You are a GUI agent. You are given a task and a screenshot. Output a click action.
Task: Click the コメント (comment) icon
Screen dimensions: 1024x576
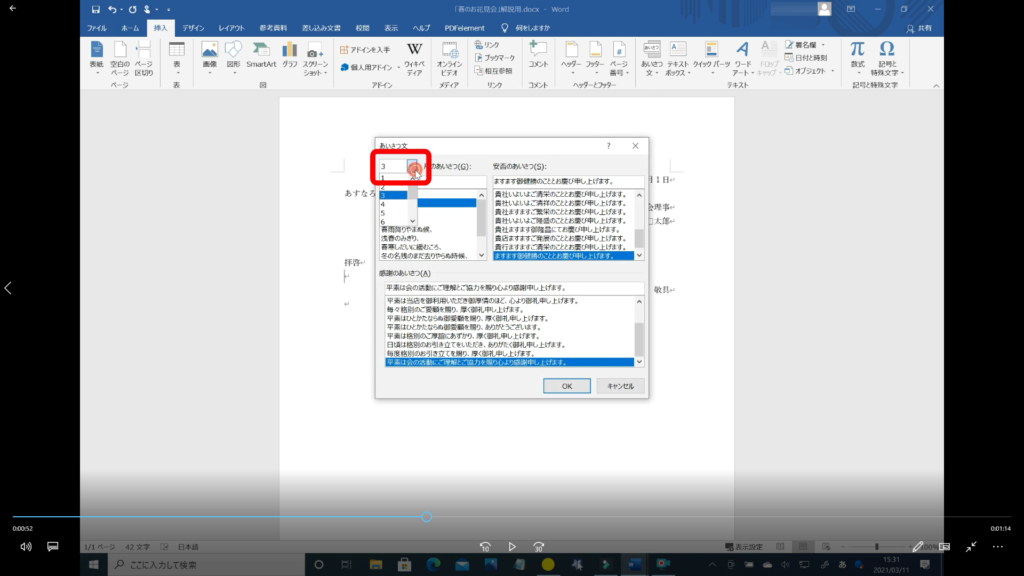[538, 55]
